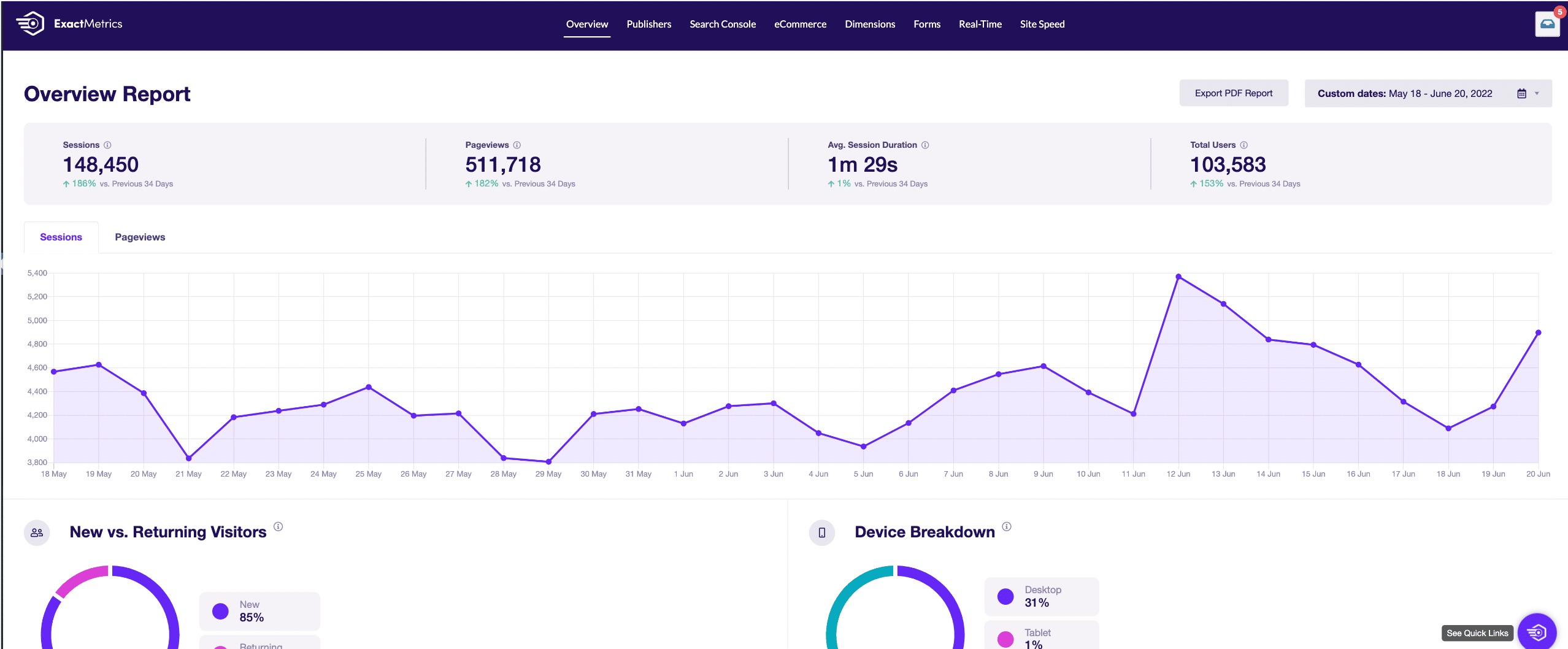Image resolution: width=1568 pixels, height=649 pixels.
Task: Click the Avg. Session Duration info icon
Action: coord(925,145)
